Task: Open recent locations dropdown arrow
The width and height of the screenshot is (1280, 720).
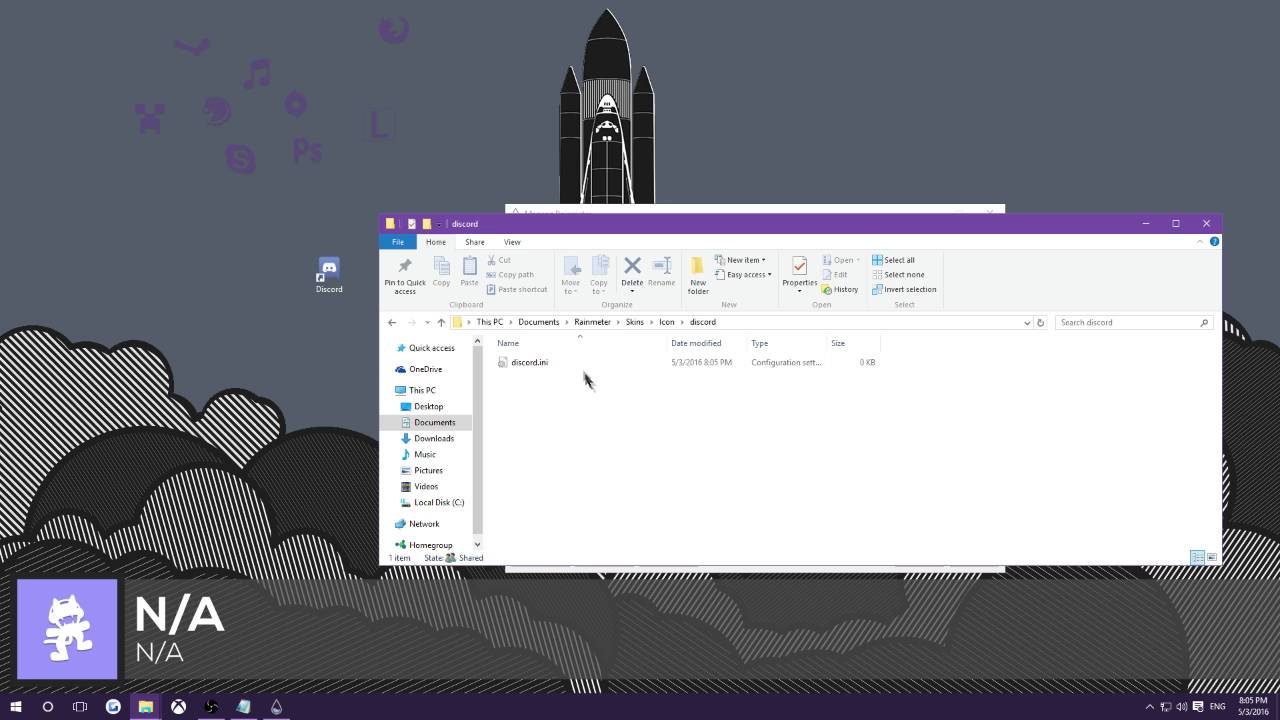Action: 427,322
